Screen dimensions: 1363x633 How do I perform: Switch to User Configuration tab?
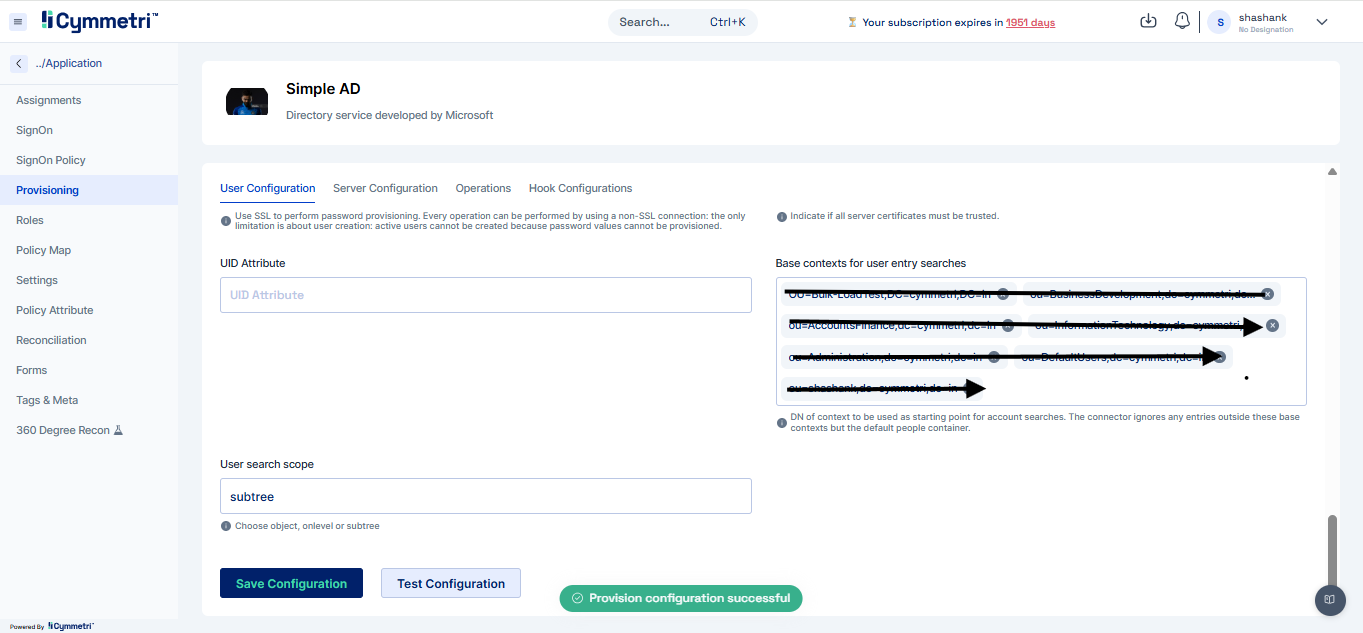pyautogui.click(x=268, y=188)
